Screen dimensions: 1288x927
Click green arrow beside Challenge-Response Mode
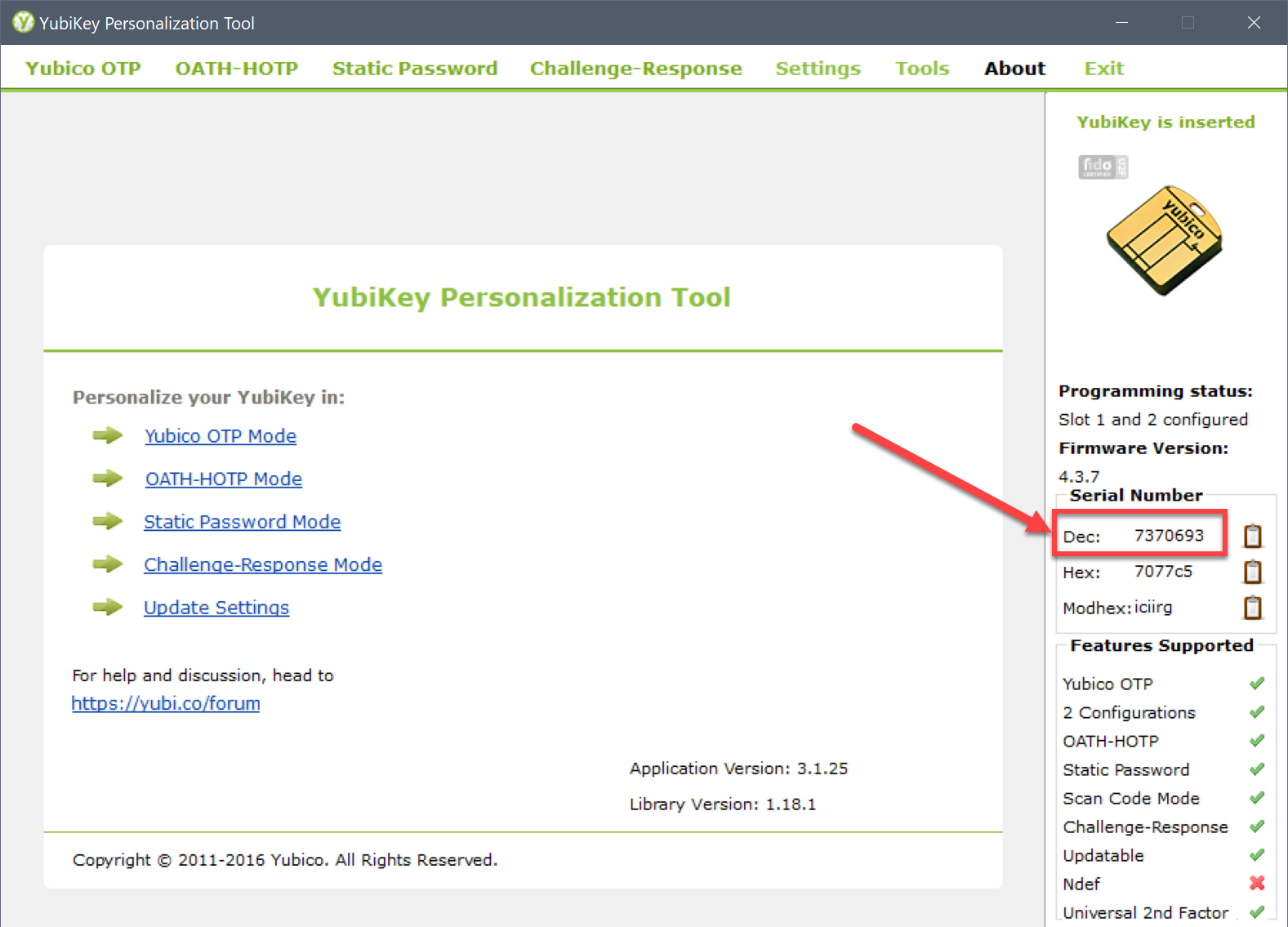point(108,564)
